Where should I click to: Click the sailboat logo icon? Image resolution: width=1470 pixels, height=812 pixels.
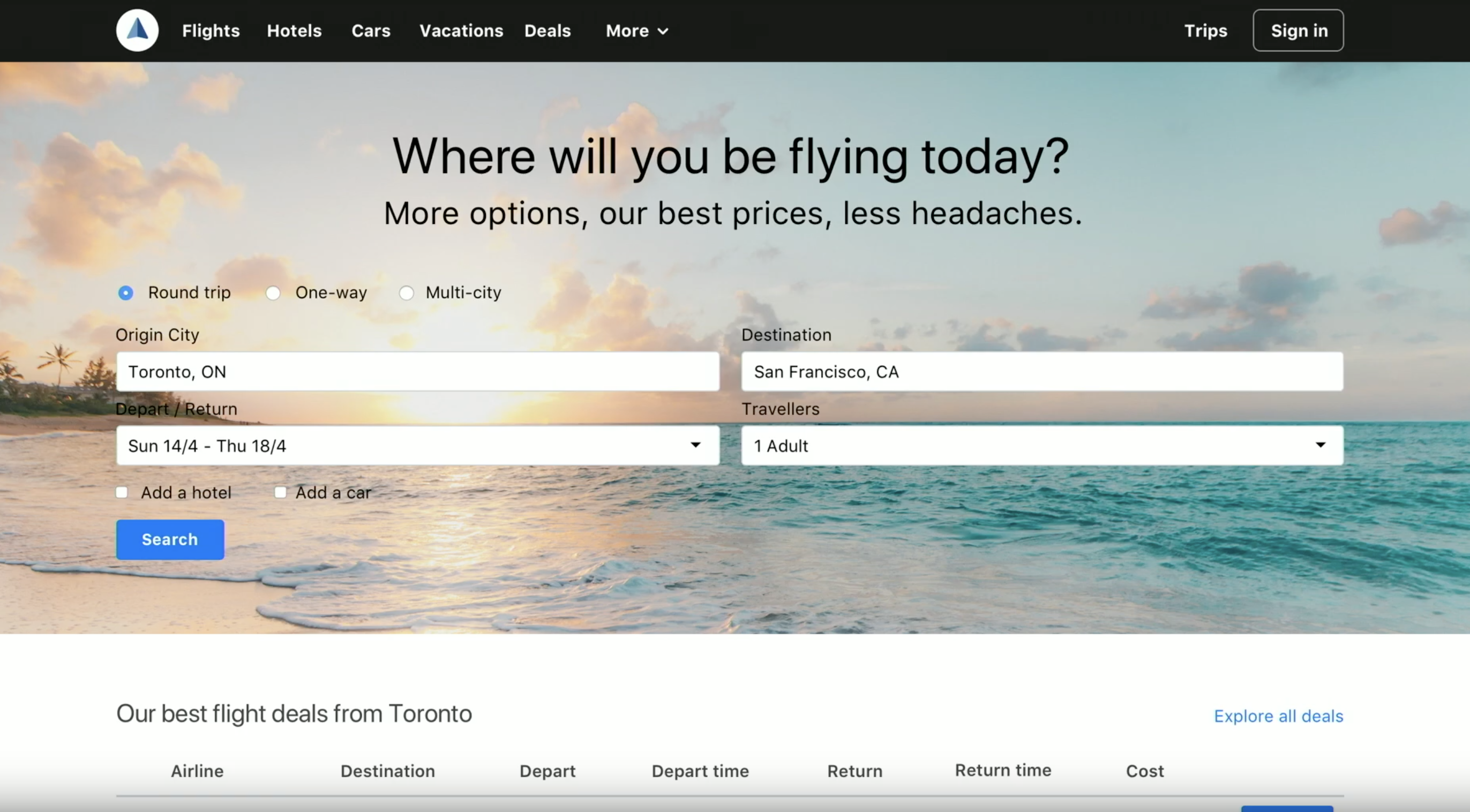pyautogui.click(x=137, y=30)
